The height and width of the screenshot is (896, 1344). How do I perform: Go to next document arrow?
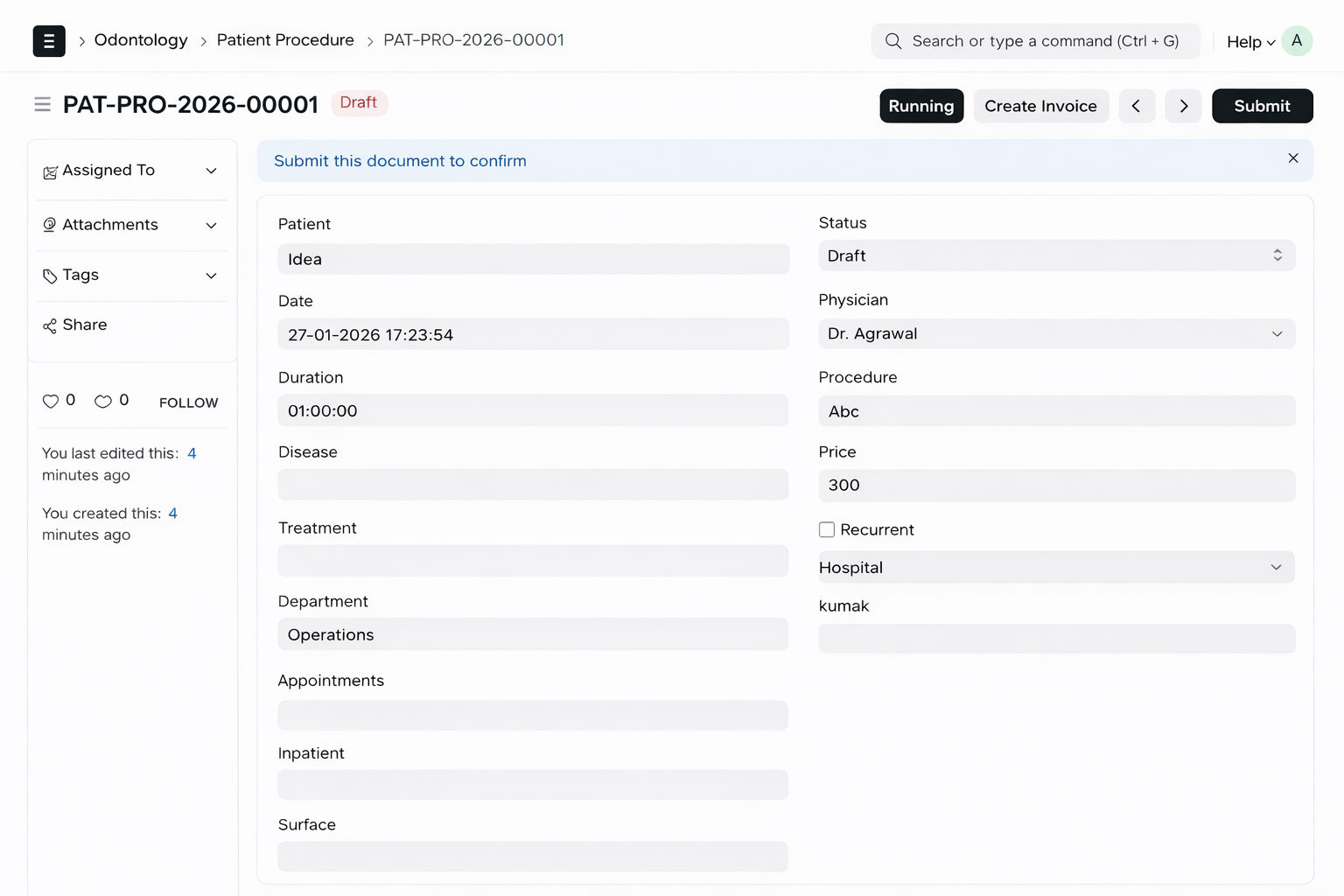(x=1183, y=106)
